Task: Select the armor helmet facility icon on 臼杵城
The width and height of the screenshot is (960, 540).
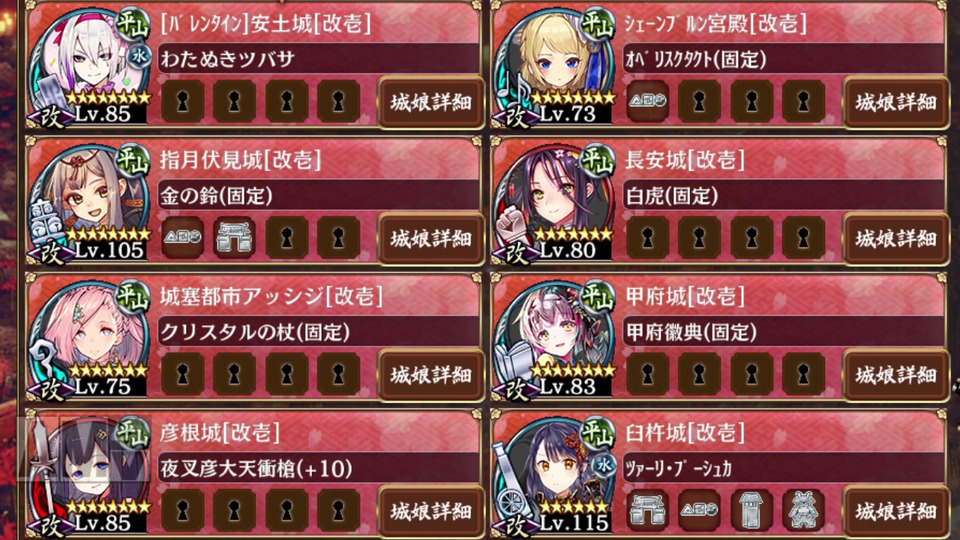Action: pyautogui.click(x=803, y=510)
